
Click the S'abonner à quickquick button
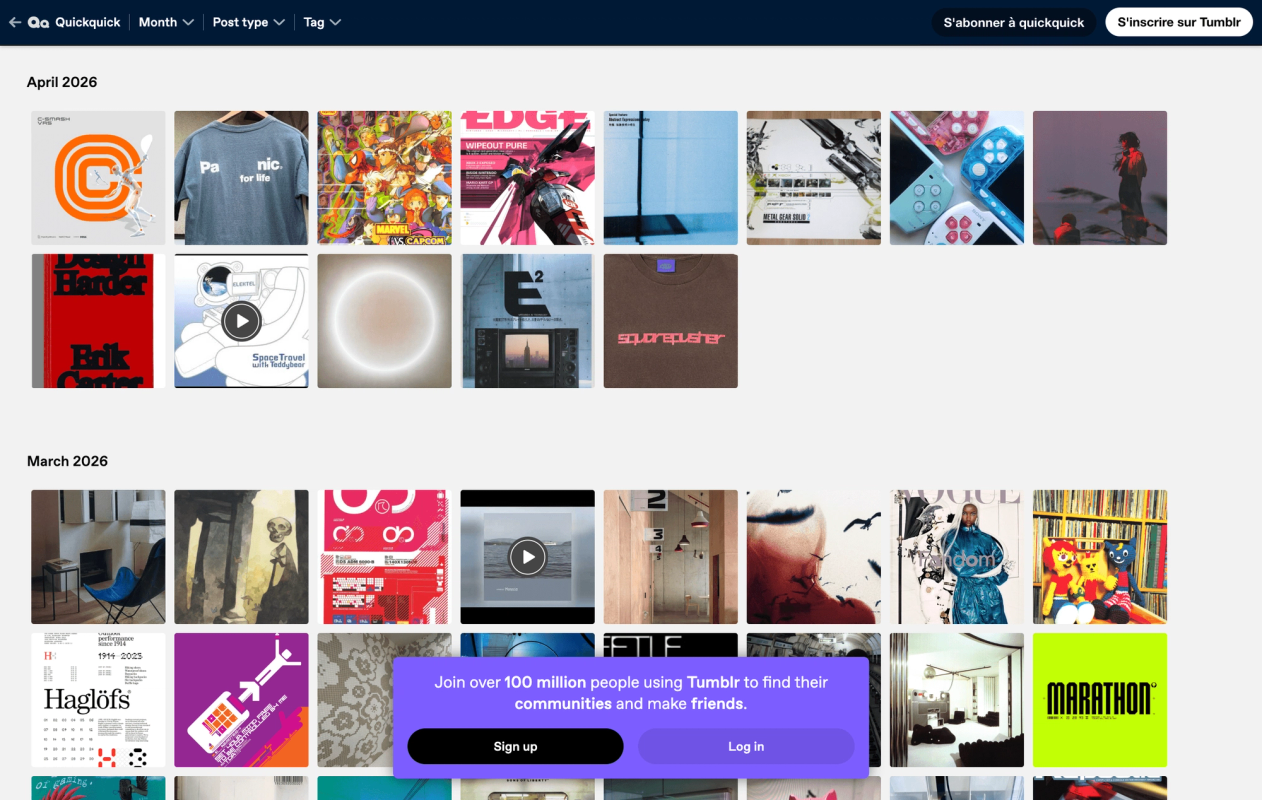(x=1014, y=22)
